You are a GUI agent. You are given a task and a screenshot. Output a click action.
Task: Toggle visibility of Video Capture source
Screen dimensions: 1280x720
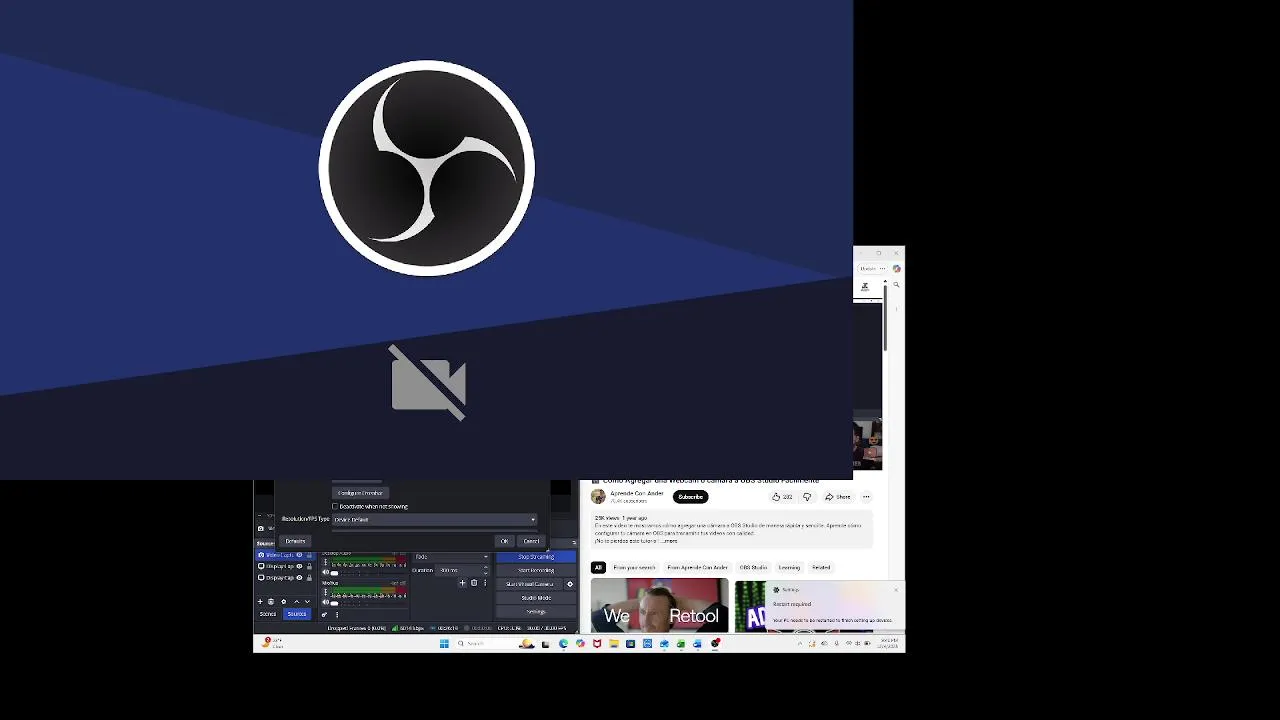[299, 555]
